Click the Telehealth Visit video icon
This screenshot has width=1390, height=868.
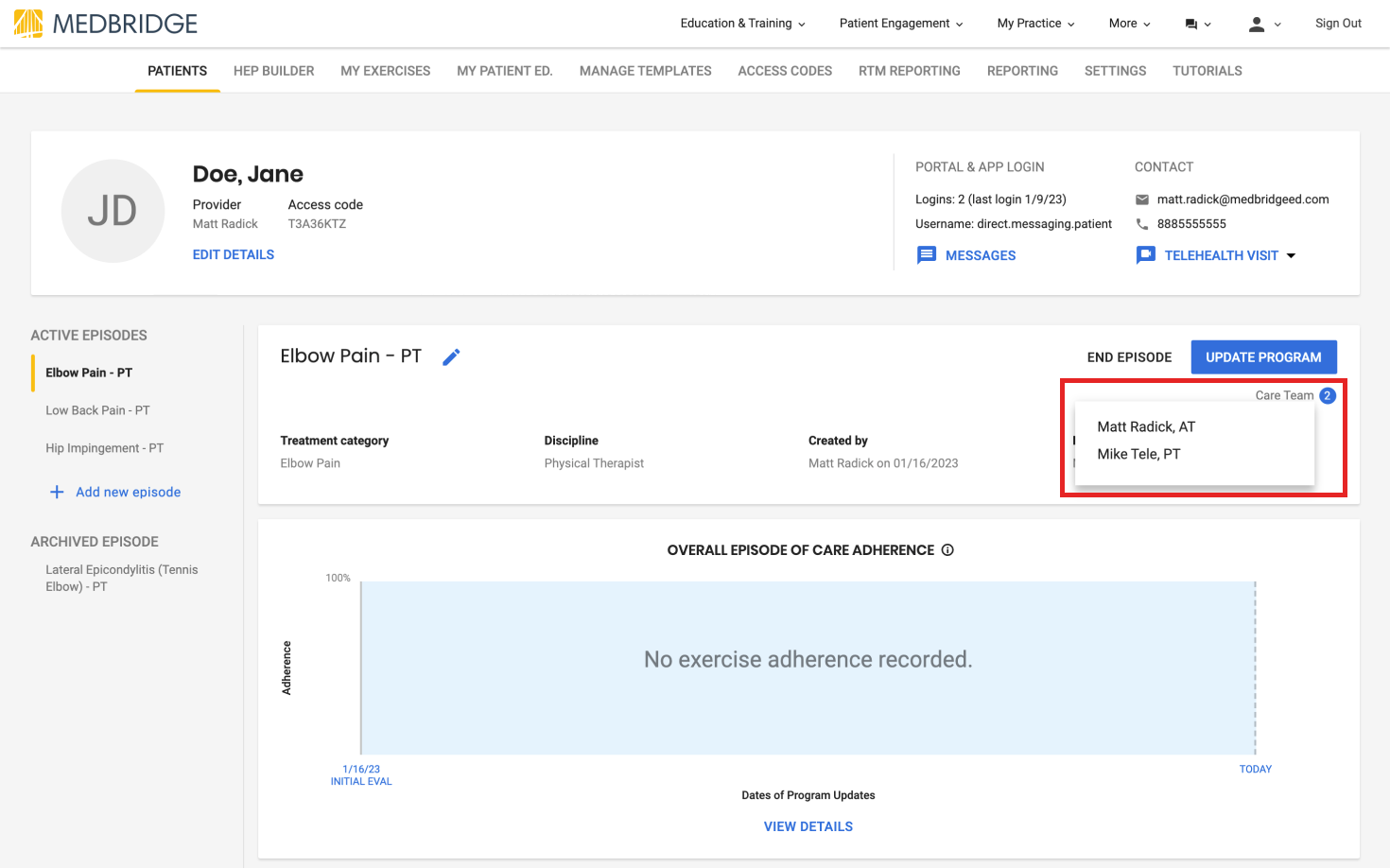point(1145,255)
